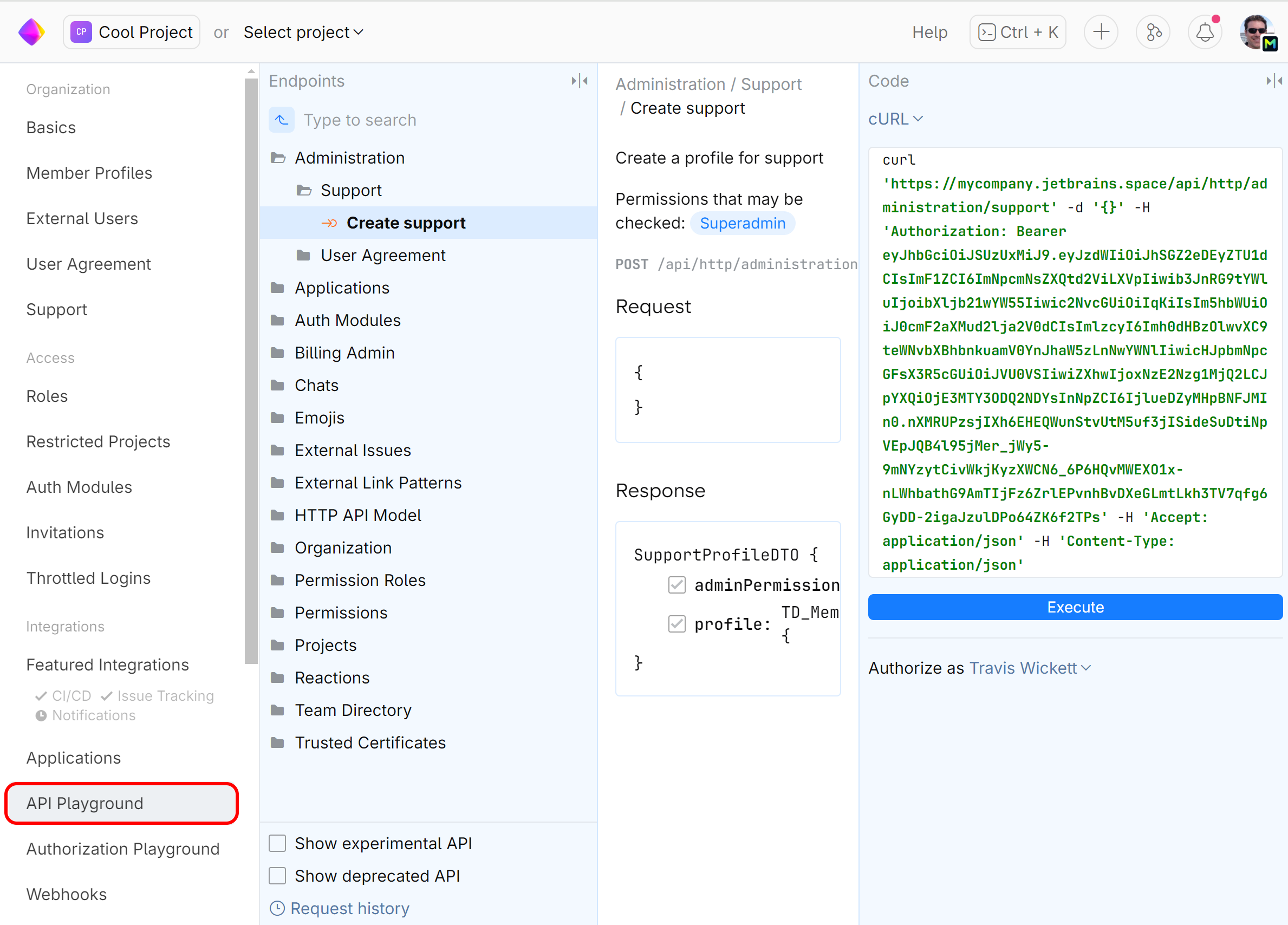Expand the Billing Admin folder
The width and height of the screenshot is (1288, 925).
point(344,353)
